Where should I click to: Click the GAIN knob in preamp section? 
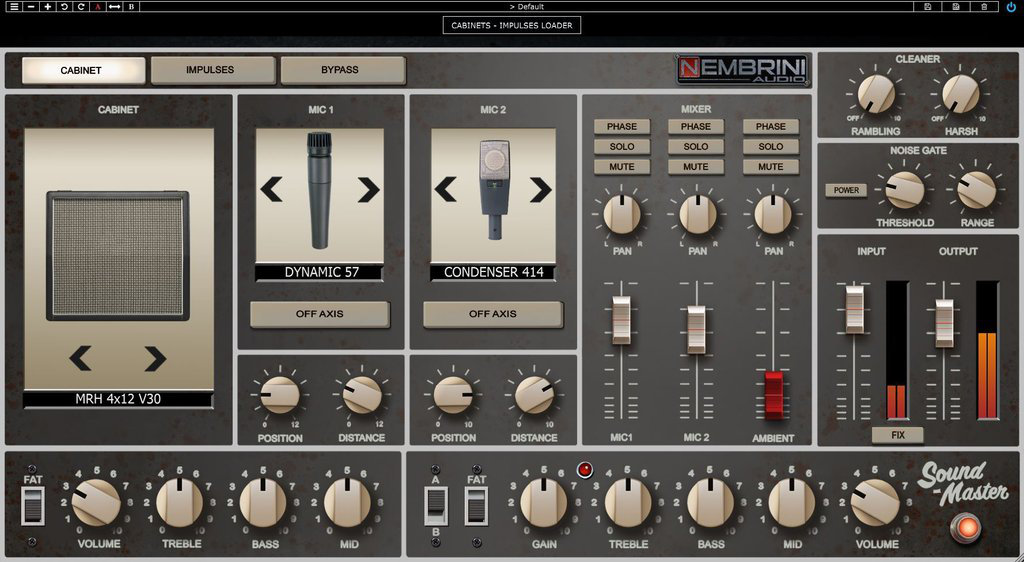coord(544,504)
